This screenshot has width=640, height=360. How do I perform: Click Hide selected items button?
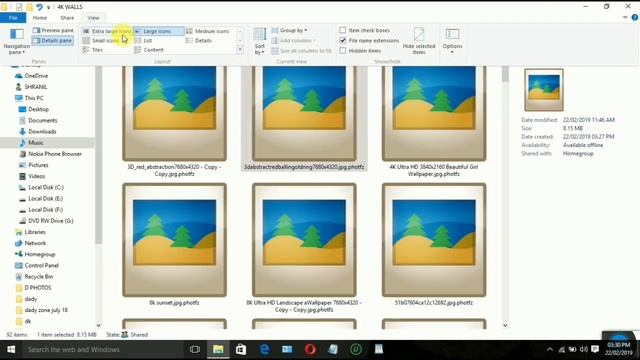pyautogui.click(x=419, y=41)
